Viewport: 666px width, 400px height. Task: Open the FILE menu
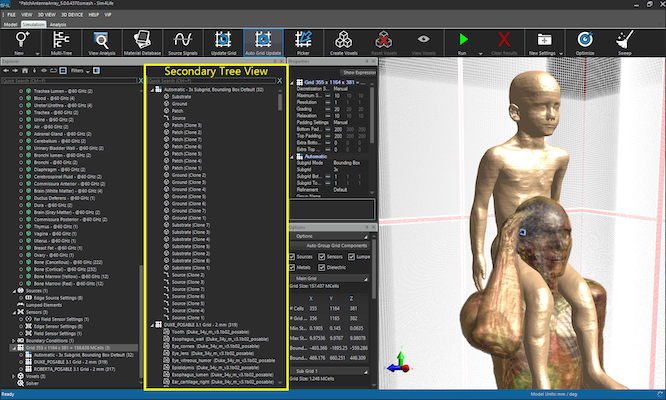tap(11, 15)
